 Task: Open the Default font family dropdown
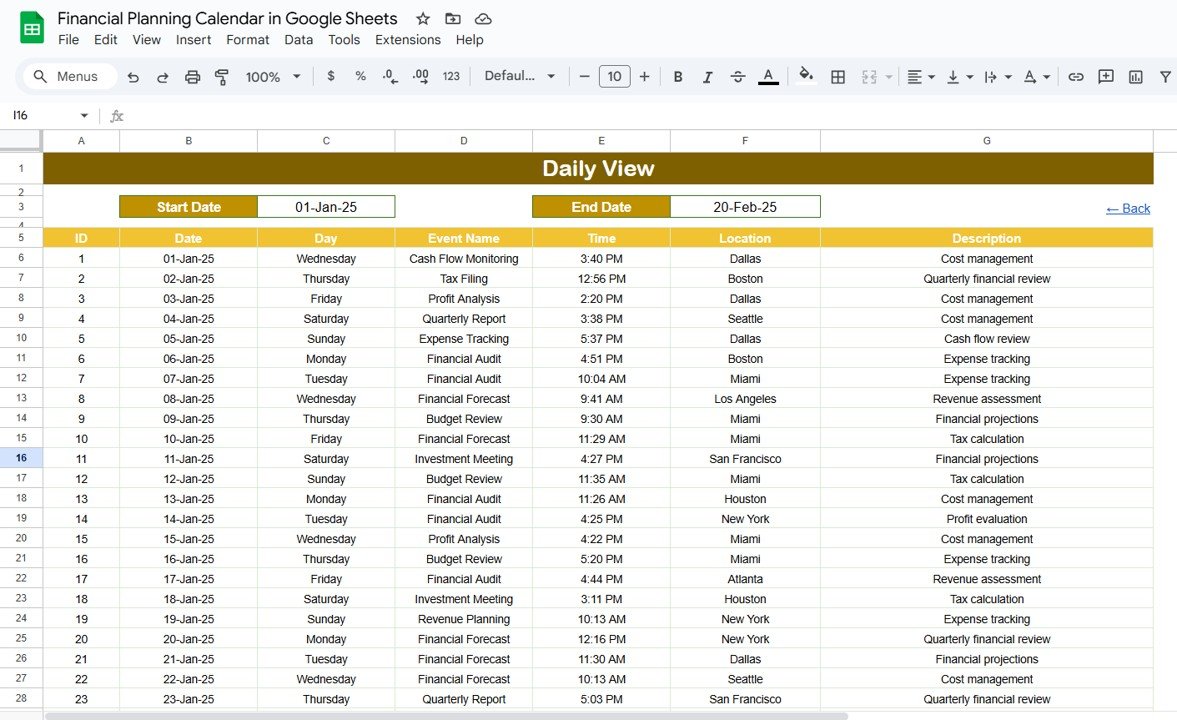point(519,76)
